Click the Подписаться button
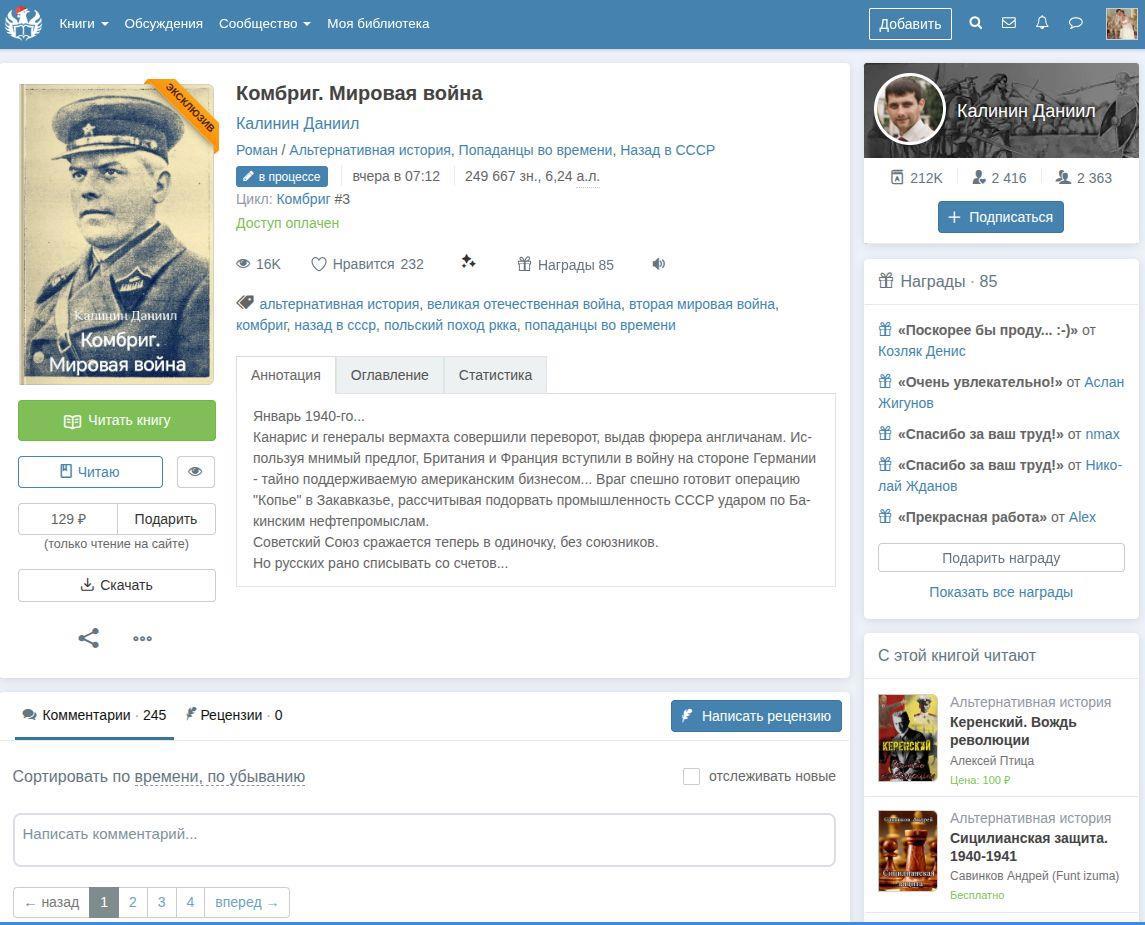Image resolution: width=1145 pixels, height=925 pixels. (1000, 217)
